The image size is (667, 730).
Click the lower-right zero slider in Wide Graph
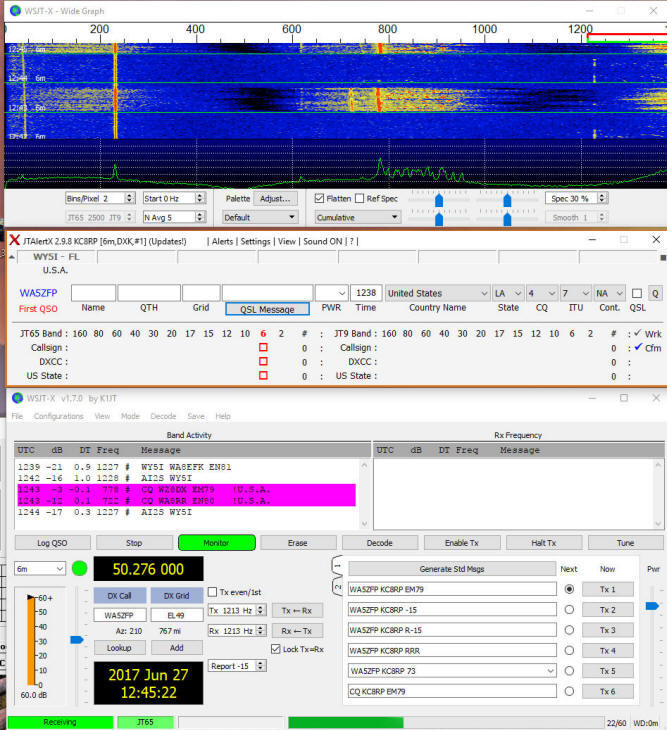pos(507,219)
